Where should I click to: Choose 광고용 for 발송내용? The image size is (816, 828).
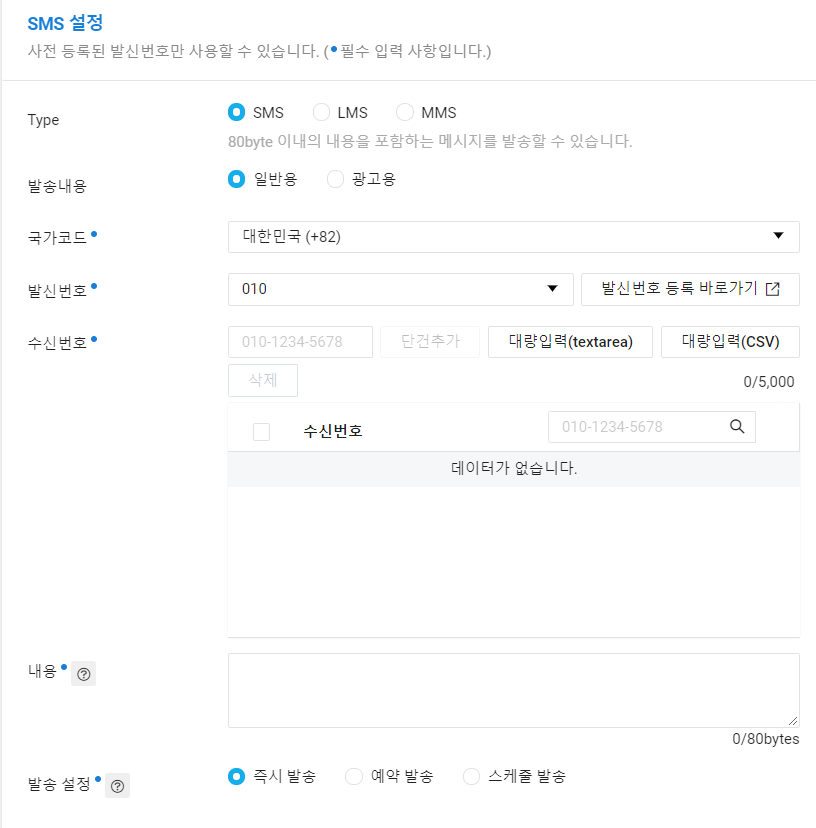334,179
